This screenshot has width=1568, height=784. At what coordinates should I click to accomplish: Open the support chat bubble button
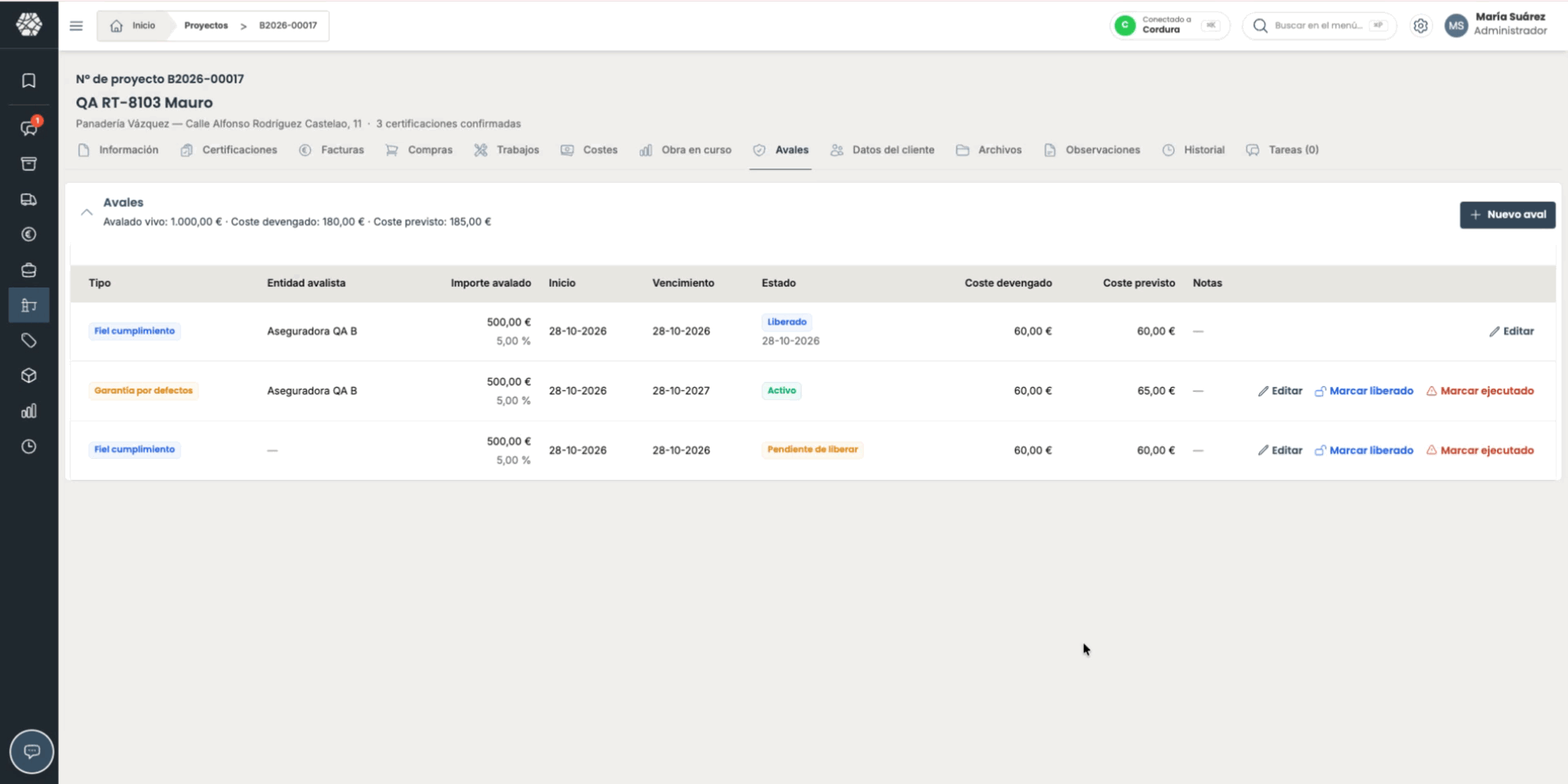point(32,751)
